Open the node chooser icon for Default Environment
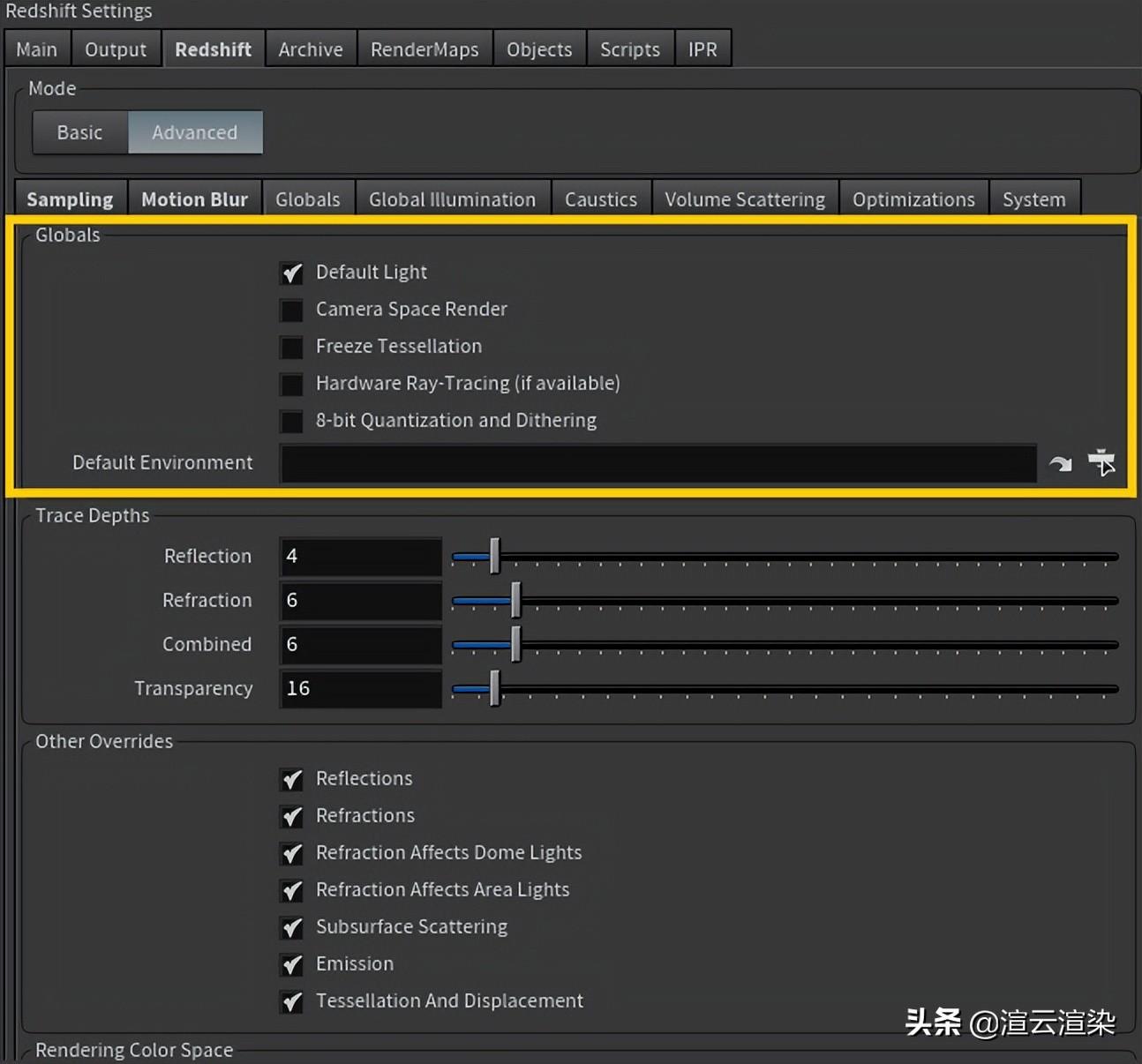This screenshot has width=1142, height=1064. (1101, 462)
